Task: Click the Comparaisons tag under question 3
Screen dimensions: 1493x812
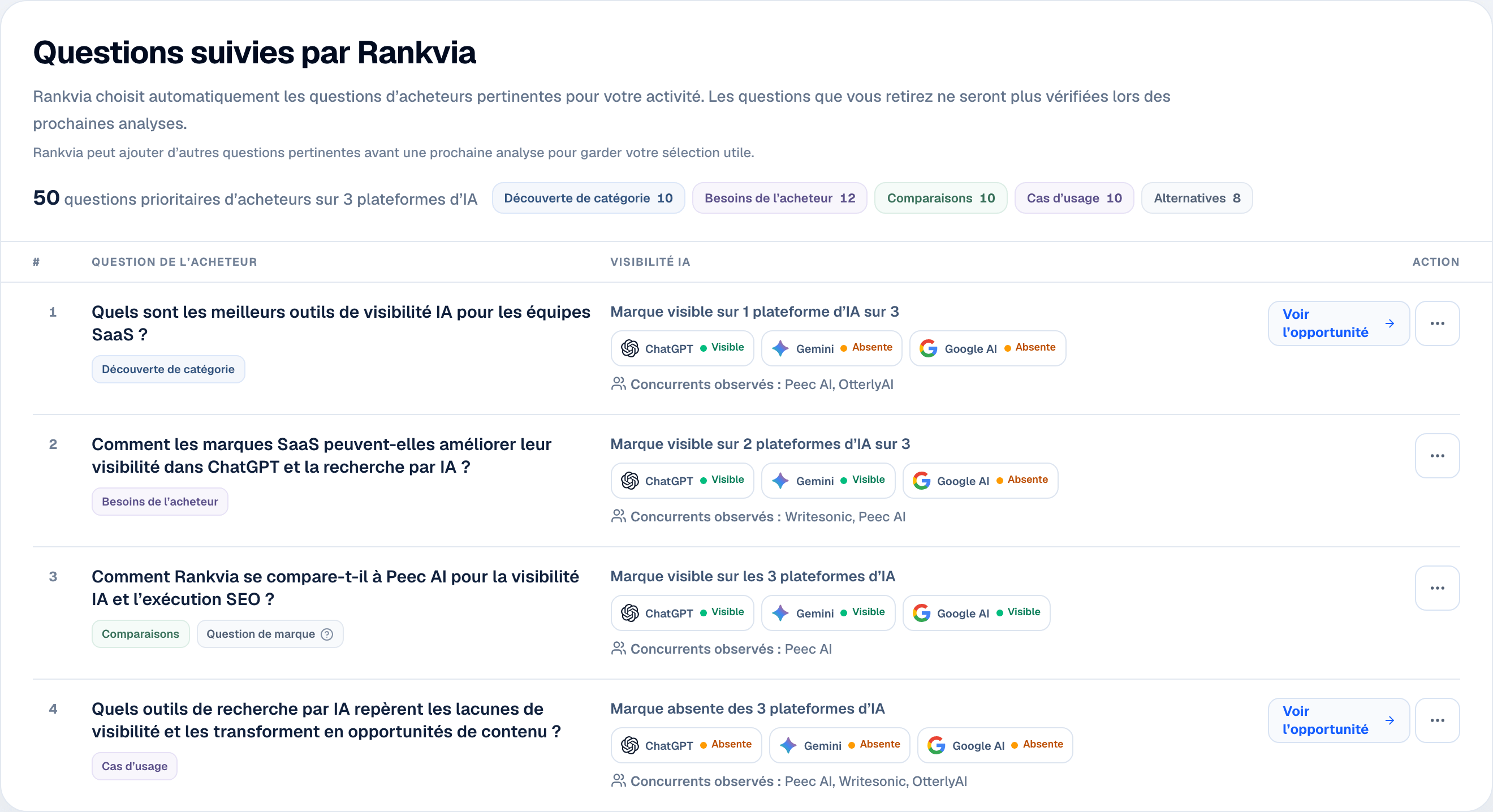Action: pyautogui.click(x=140, y=633)
